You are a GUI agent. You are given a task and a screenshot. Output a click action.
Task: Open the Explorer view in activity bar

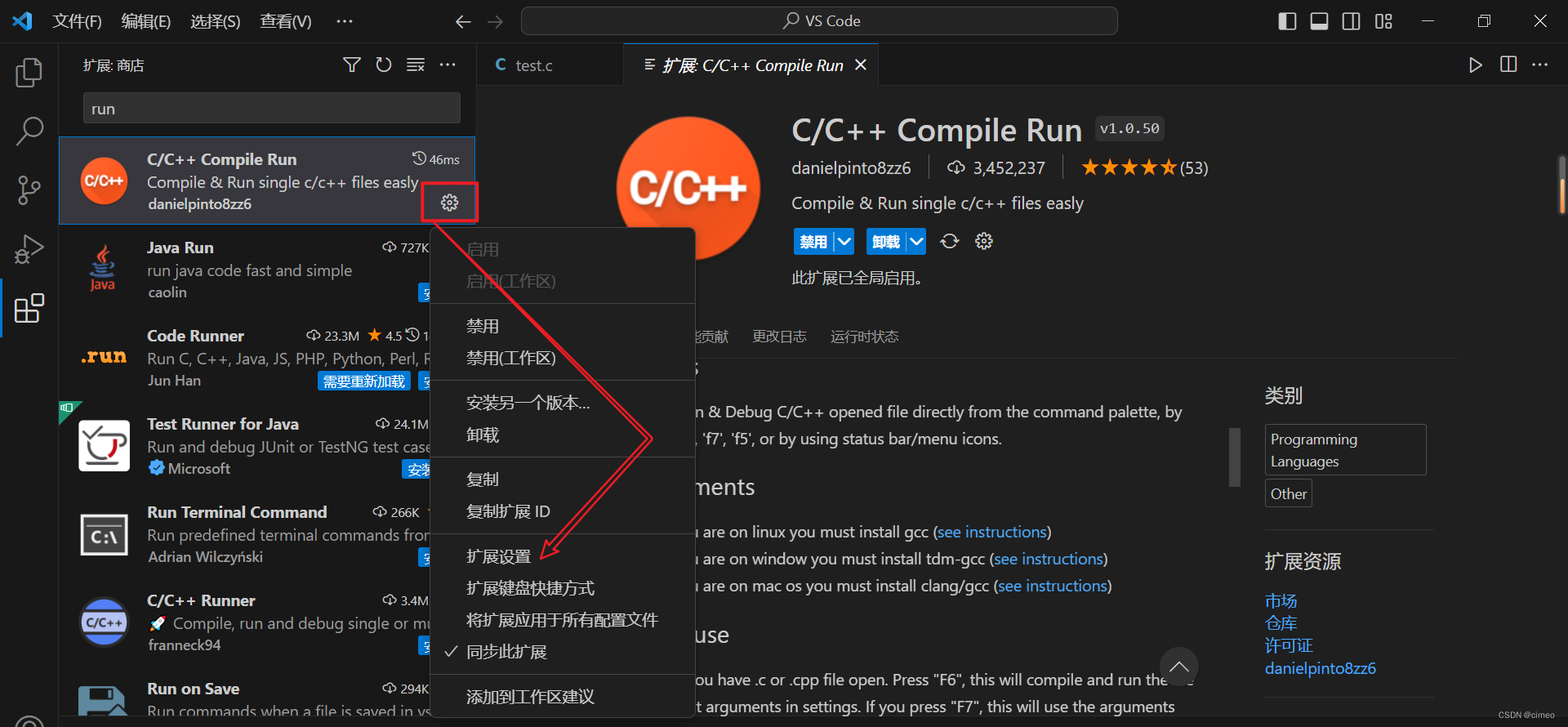tap(29, 73)
